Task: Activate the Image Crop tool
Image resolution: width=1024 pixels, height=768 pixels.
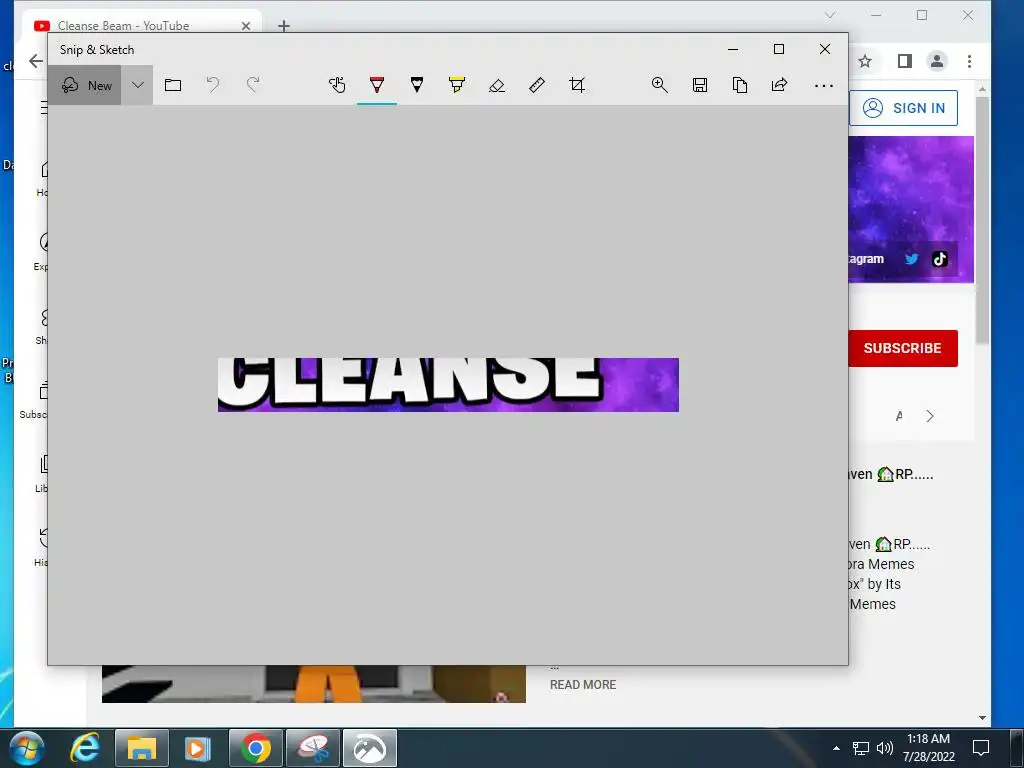Action: tap(577, 85)
